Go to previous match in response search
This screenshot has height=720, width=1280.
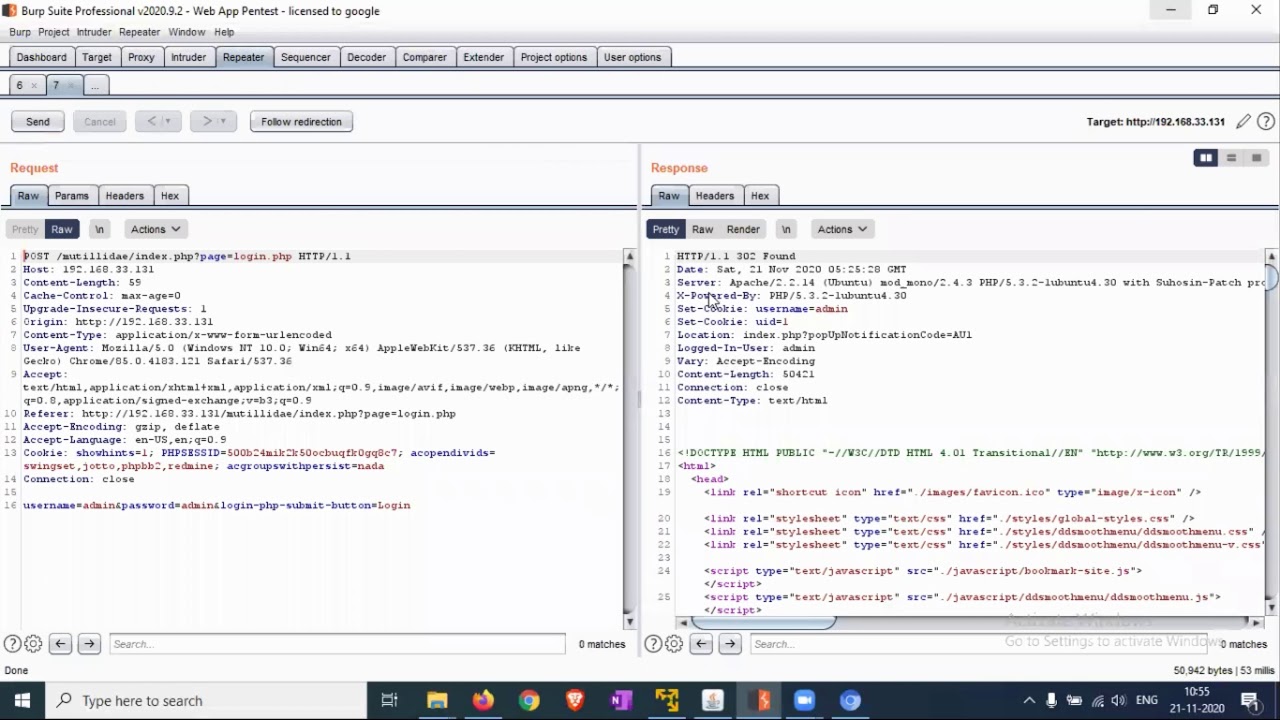[701, 644]
